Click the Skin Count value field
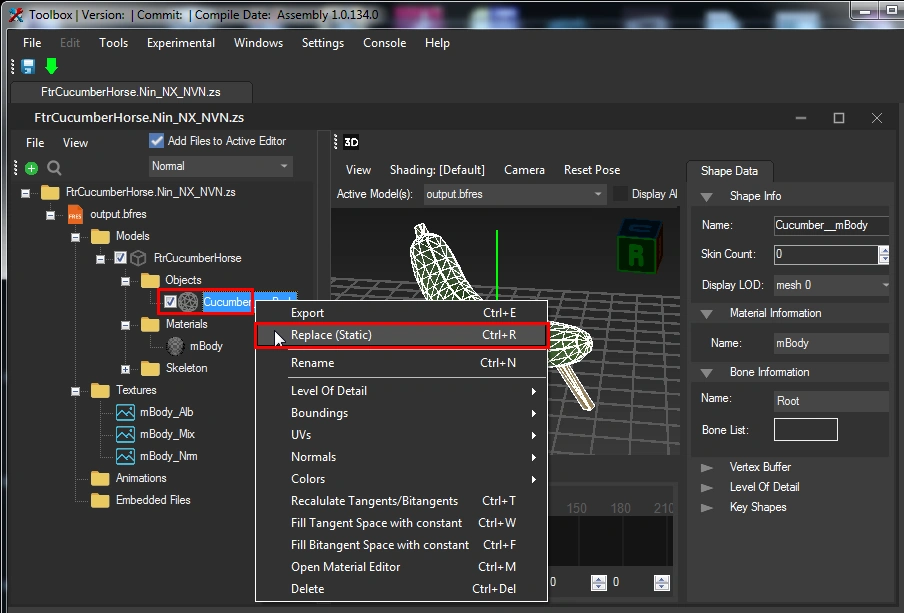This screenshot has width=904, height=613. [x=826, y=254]
